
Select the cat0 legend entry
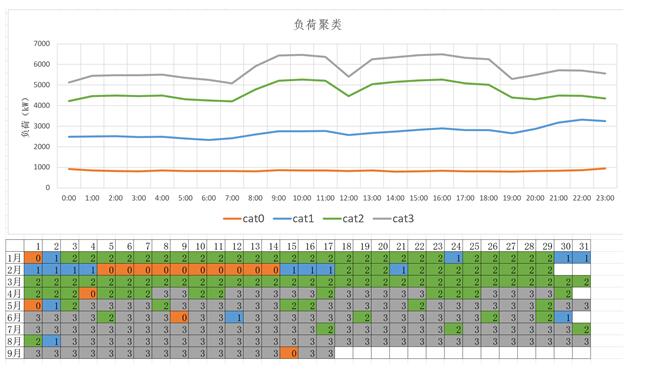[244, 219]
